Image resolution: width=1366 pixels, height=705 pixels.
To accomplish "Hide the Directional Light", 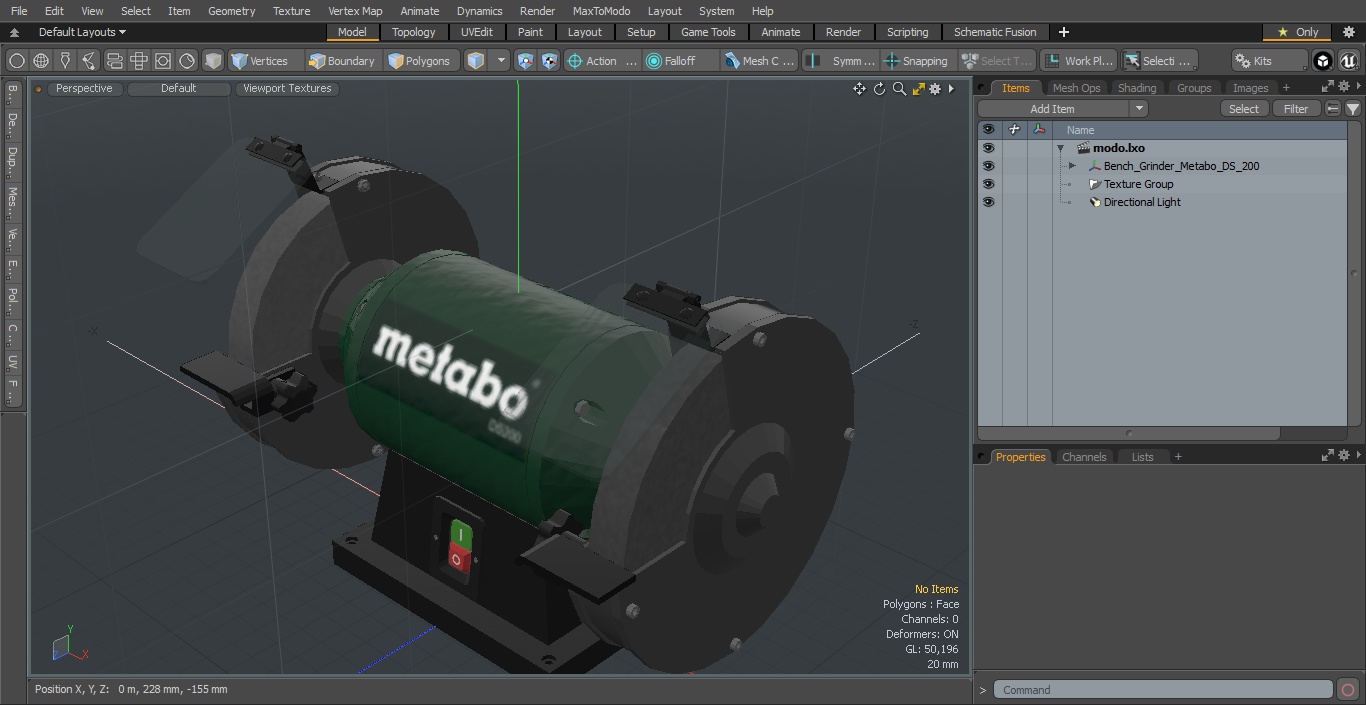I will coord(988,202).
